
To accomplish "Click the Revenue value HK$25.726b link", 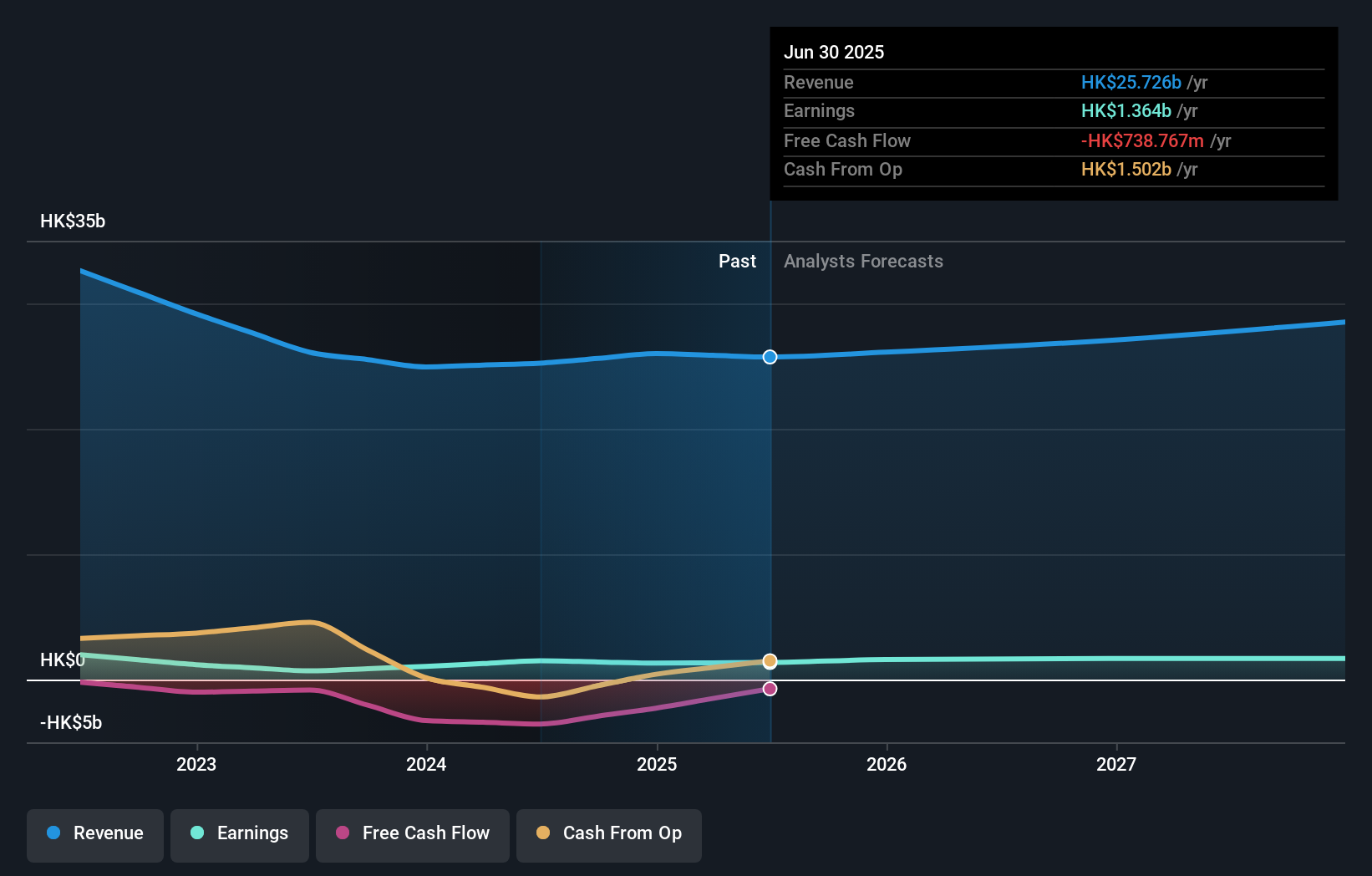I will (1131, 83).
